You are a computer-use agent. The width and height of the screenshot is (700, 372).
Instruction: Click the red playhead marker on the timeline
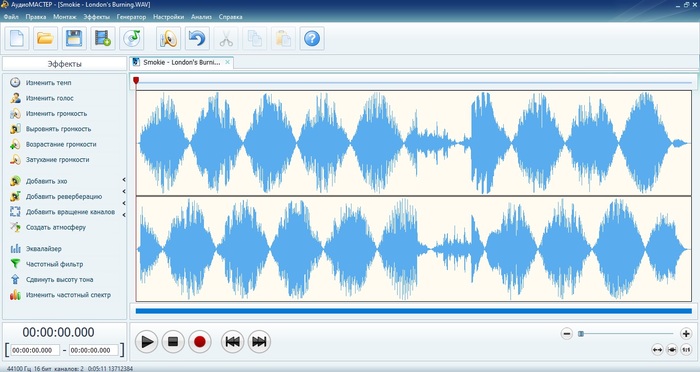(136, 80)
